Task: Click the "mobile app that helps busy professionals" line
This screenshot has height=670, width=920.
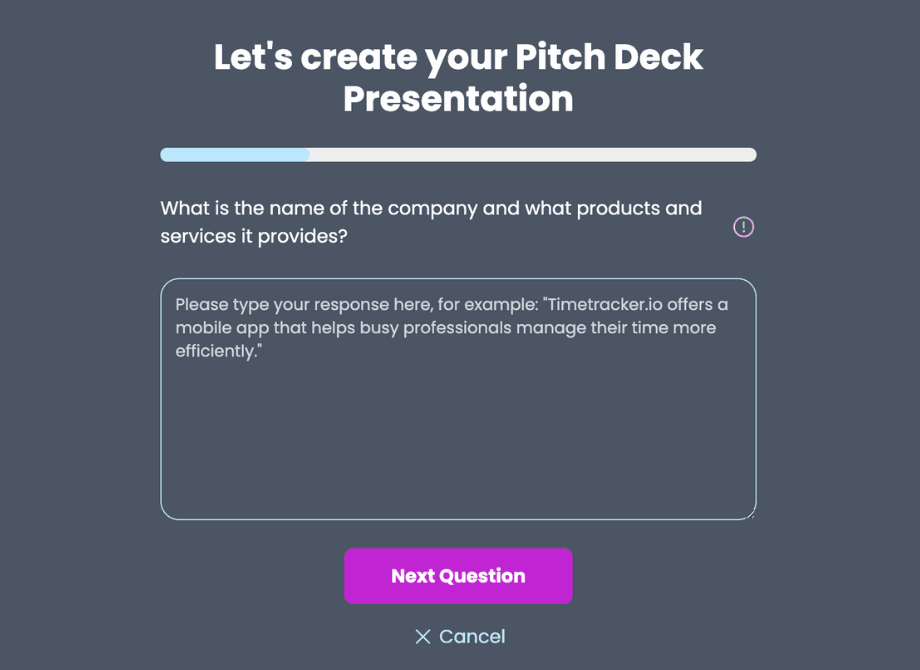Action: (350, 328)
